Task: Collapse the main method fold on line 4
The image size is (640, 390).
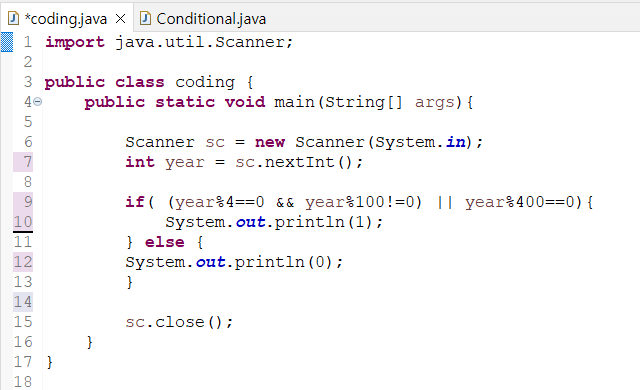Action: [38, 102]
